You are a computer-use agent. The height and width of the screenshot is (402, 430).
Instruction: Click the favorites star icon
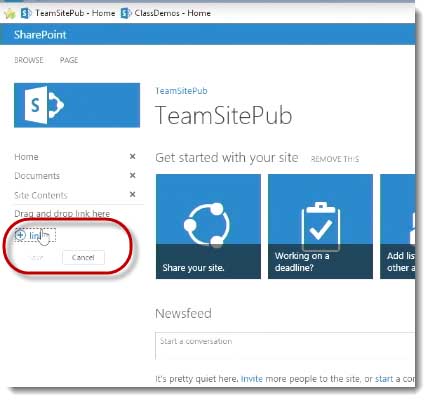pos(10,14)
